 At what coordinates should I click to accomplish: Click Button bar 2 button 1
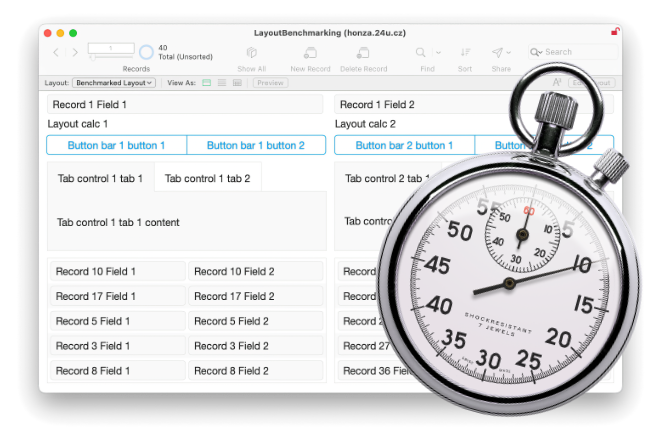[405, 145]
